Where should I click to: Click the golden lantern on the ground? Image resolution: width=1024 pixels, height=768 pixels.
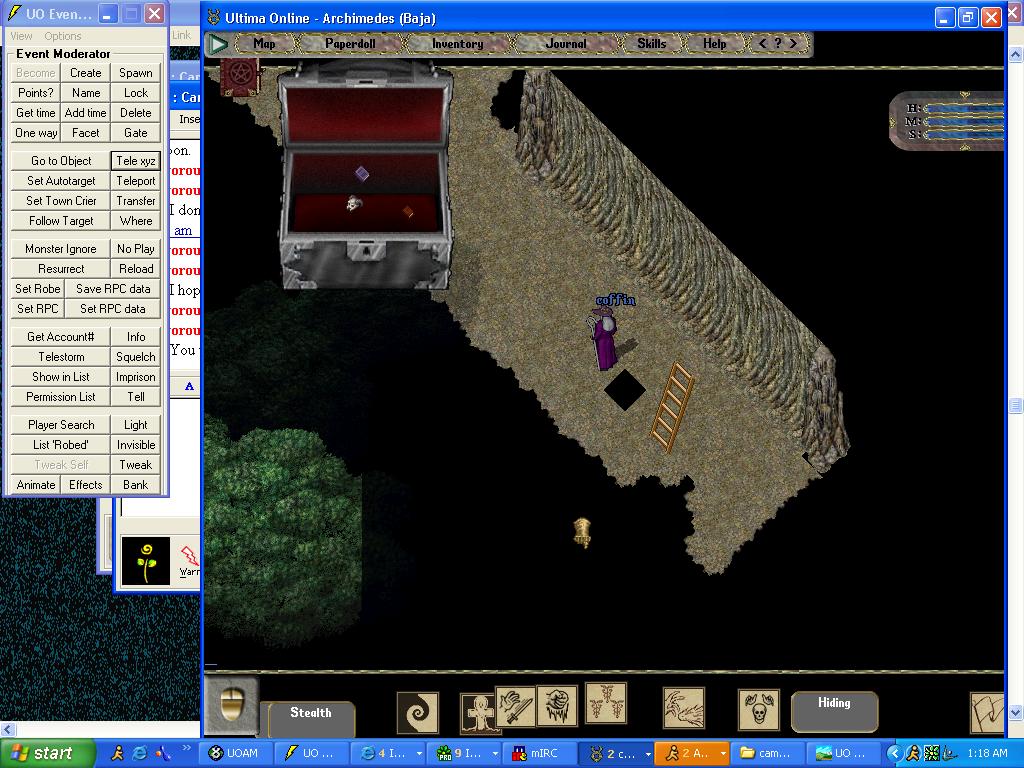tap(582, 532)
